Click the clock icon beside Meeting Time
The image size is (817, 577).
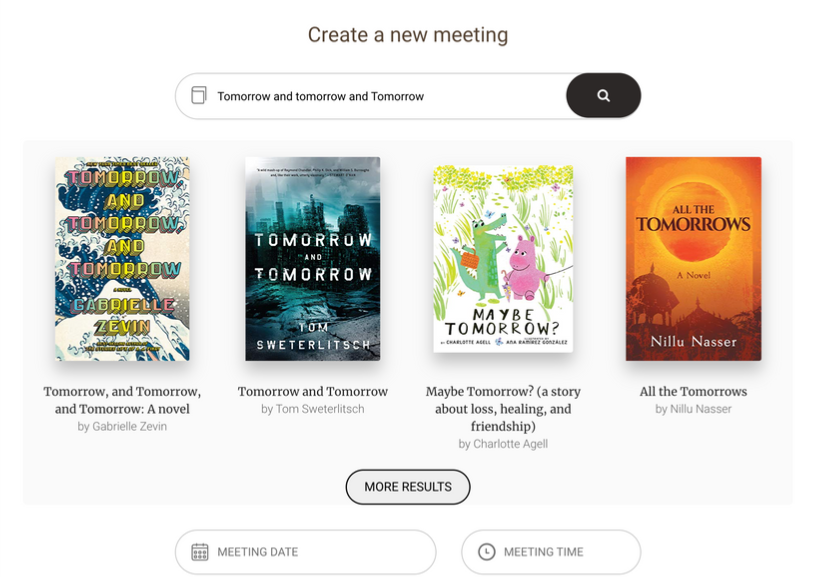[487, 552]
